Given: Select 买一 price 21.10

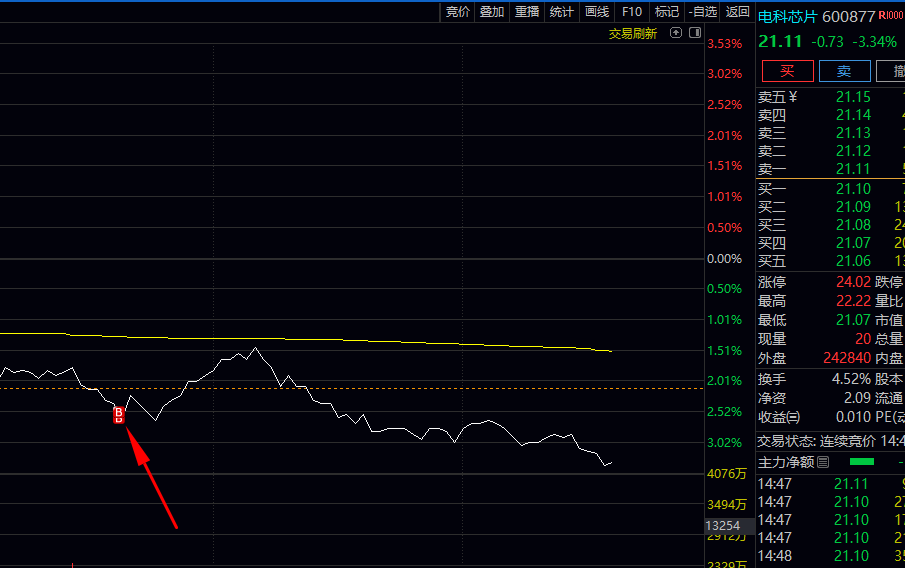Looking at the screenshot, I should coord(853,189).
